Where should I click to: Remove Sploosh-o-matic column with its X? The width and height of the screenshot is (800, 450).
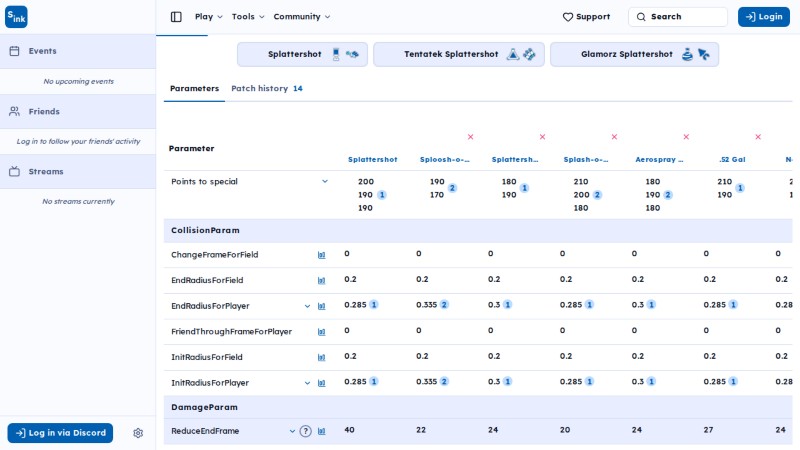pos(470,137)
